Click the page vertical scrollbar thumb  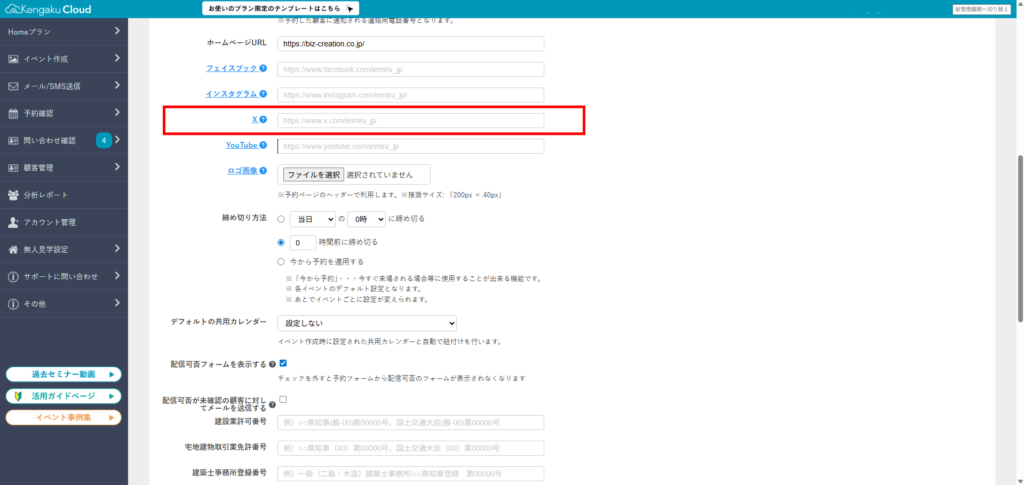click(x=1020, y=238)
